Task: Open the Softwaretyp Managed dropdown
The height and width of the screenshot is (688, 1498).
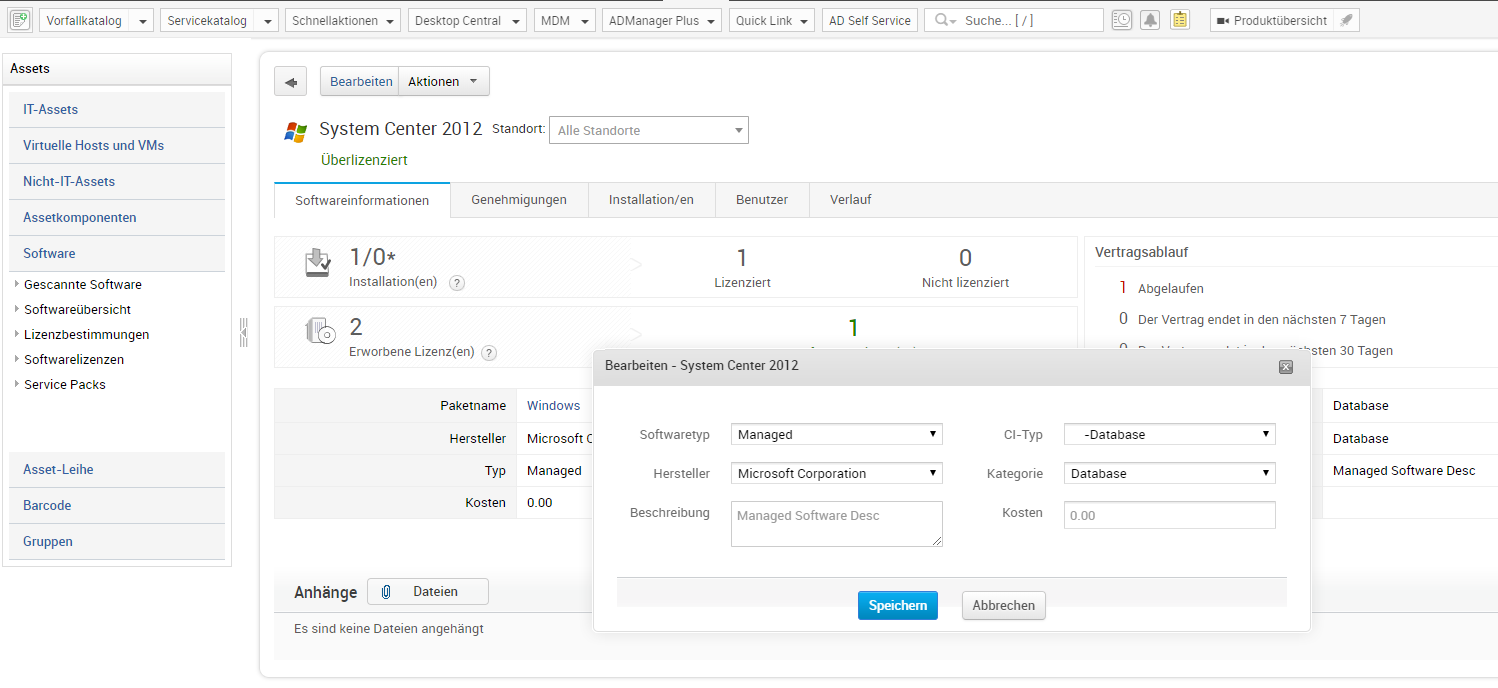Action: click(836, 434)
